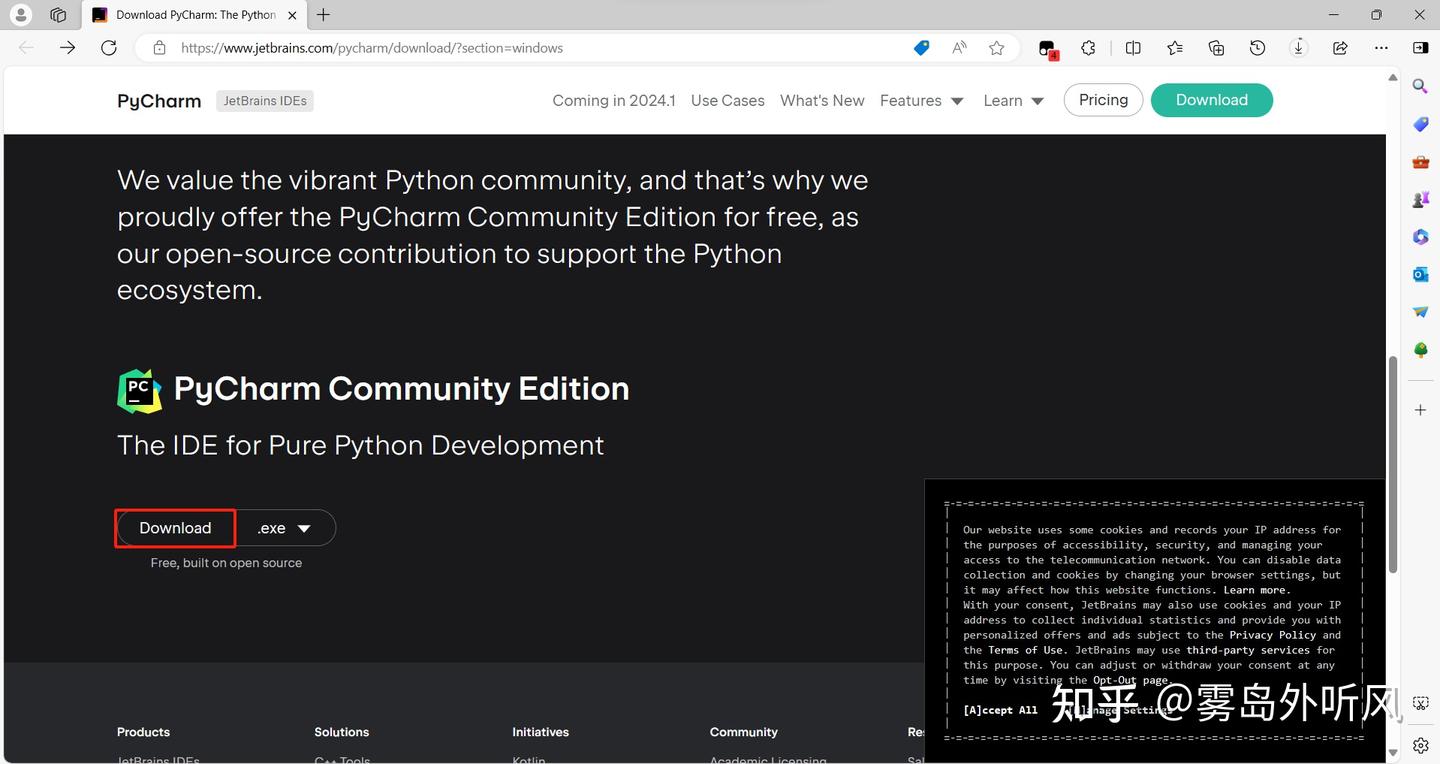
Task: Toggle split screen view in the toolbar
Action: coord(1132,47)
